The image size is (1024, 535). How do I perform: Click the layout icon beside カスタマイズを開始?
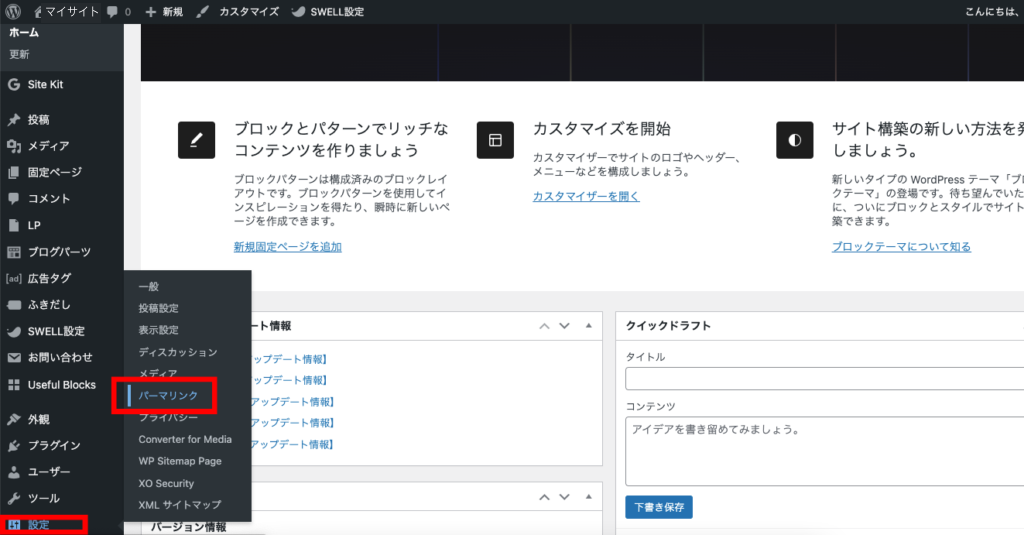click(495, 140)
